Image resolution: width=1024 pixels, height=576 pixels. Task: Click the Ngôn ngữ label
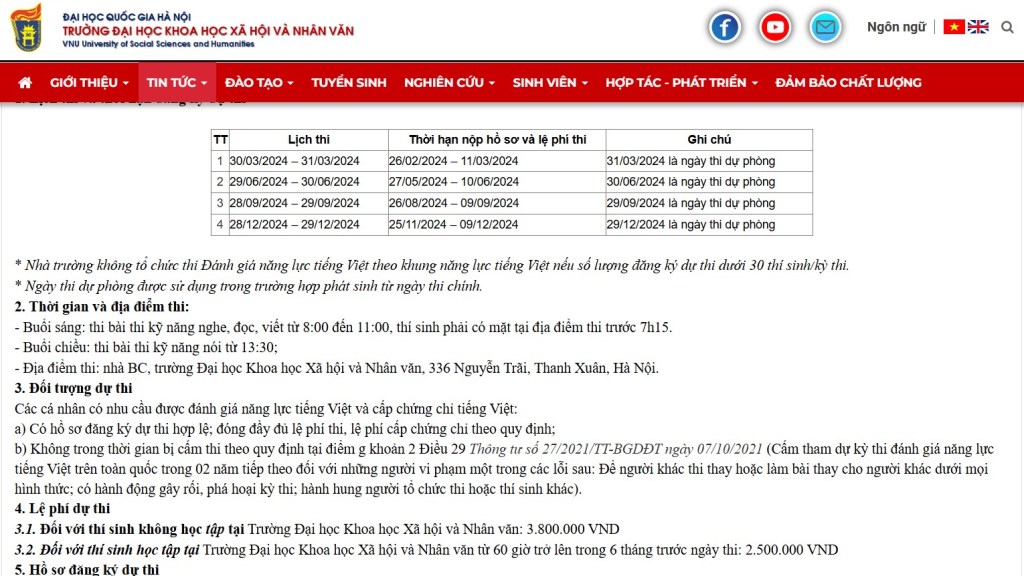tap(896, 27)
